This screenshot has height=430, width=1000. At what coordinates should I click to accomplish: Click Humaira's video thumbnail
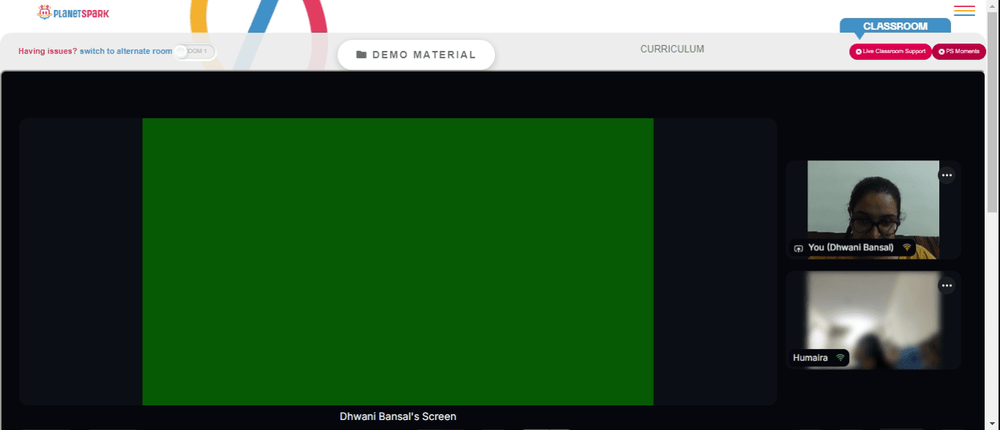tap(873, 320)
